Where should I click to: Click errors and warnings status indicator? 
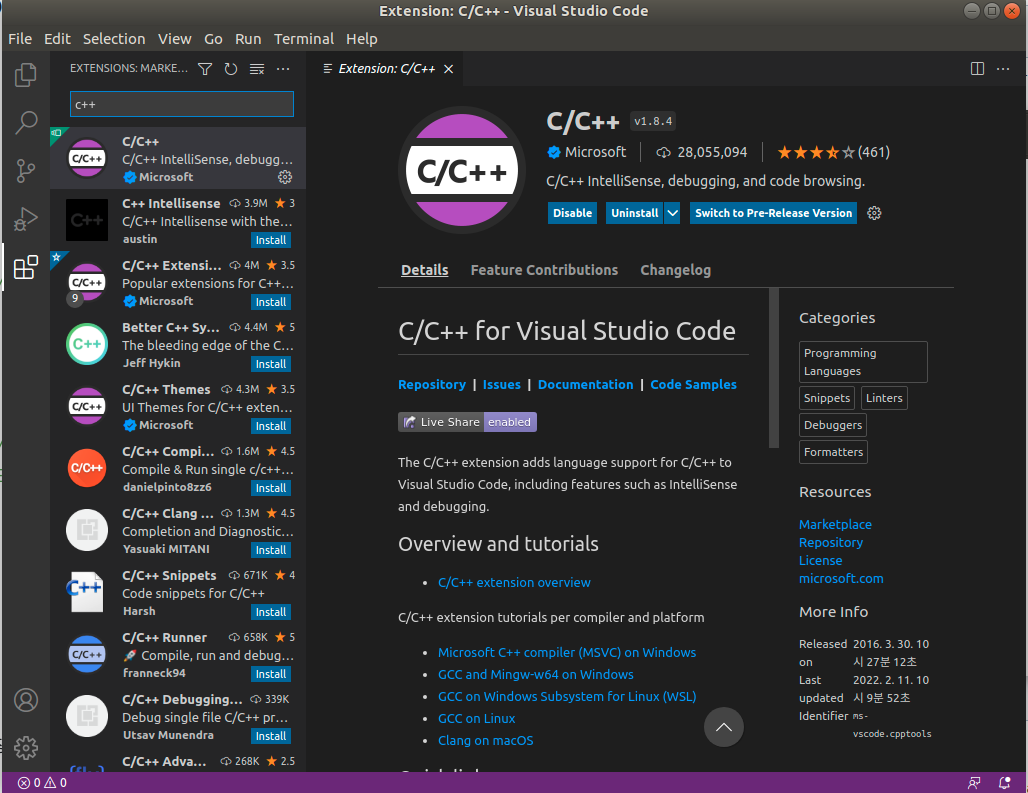click(42, 783)
